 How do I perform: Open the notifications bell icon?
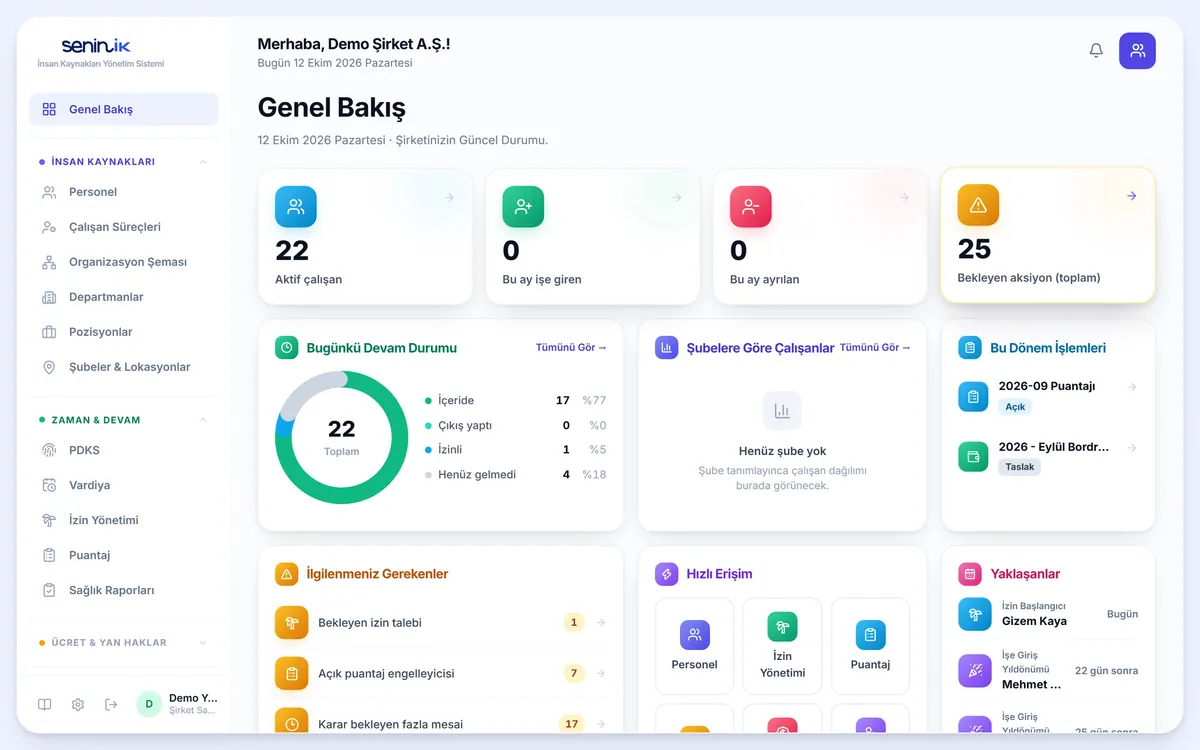[1096, 50]
